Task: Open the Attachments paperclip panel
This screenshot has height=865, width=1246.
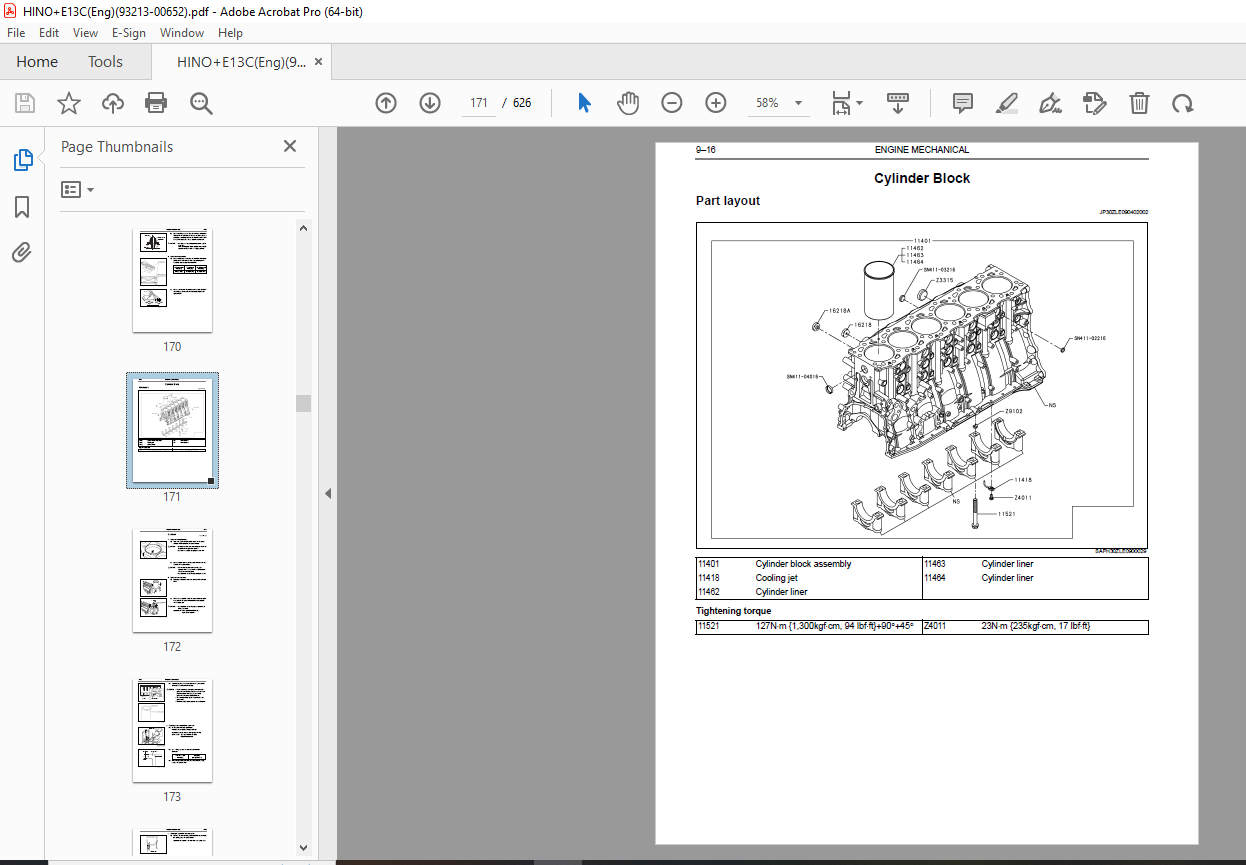Action: [22, 253]
